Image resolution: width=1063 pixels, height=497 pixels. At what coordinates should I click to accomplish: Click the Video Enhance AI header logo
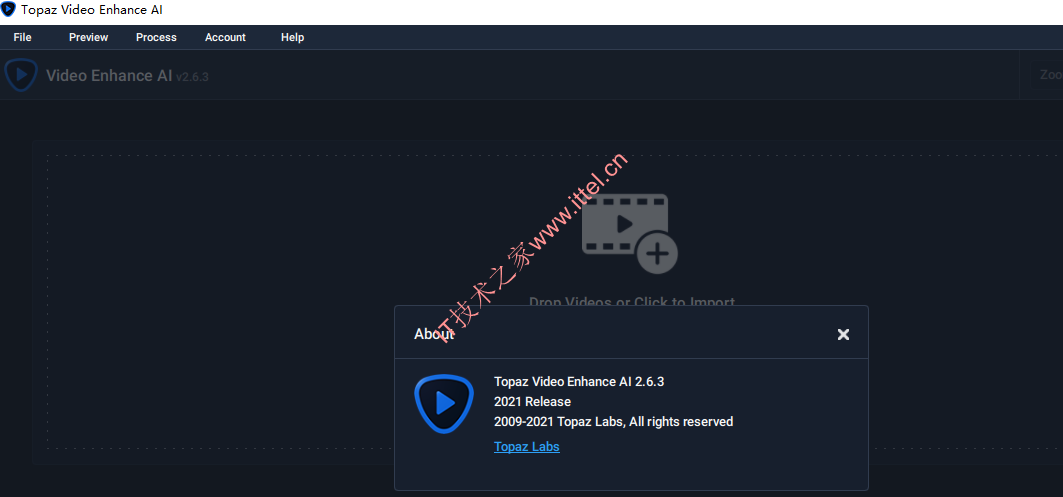(21, 75)
